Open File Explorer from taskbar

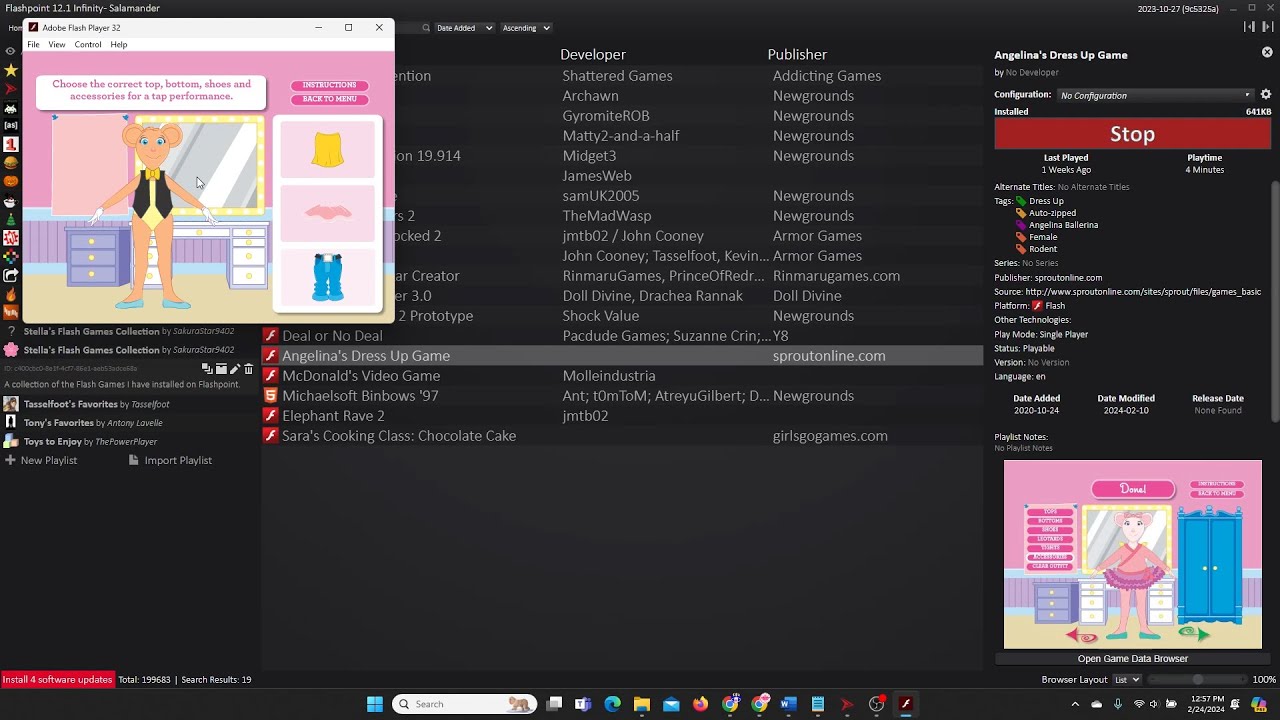pos(642,704)
